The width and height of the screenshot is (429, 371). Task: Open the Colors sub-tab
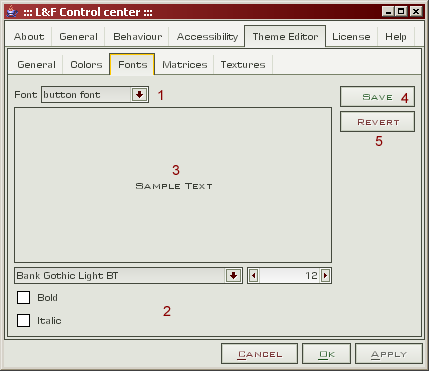pos(86,64)
